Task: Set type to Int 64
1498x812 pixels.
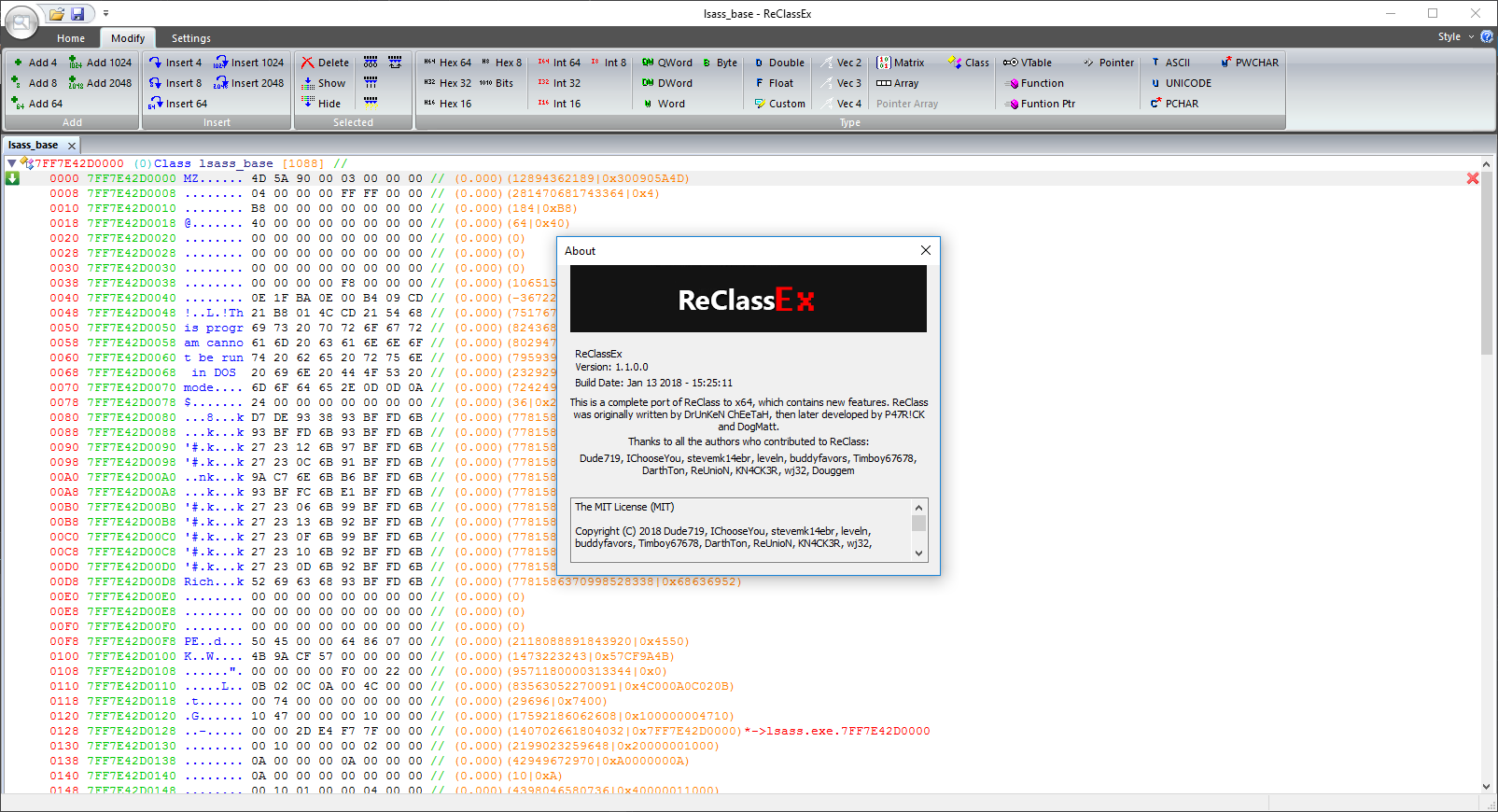Action: pos(560,63)
